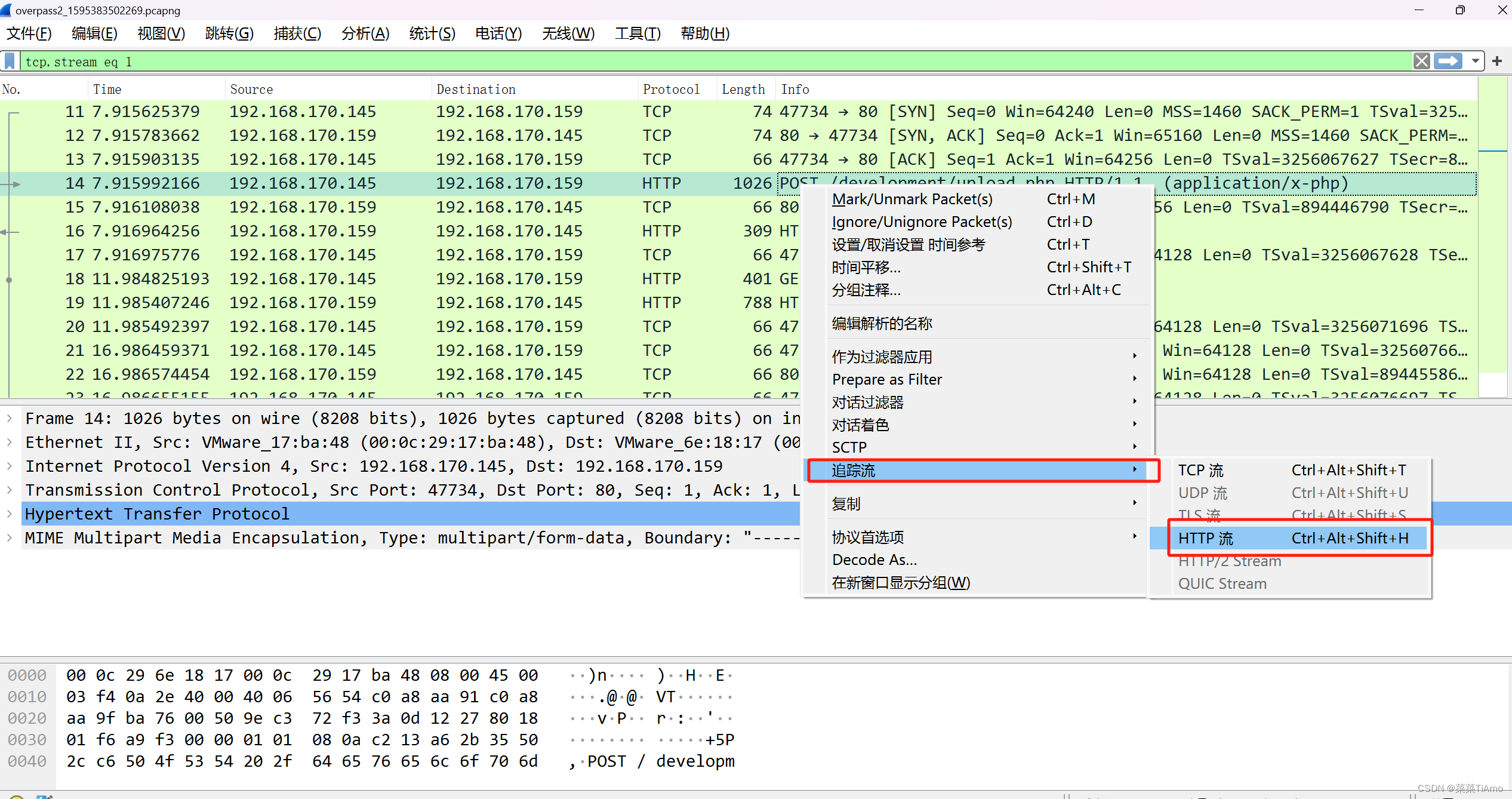Open the 分析(A) menu

click(365, 33)
